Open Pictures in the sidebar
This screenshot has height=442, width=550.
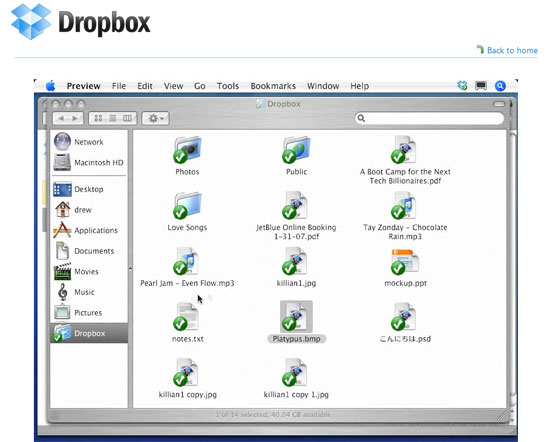pos(89,313)
